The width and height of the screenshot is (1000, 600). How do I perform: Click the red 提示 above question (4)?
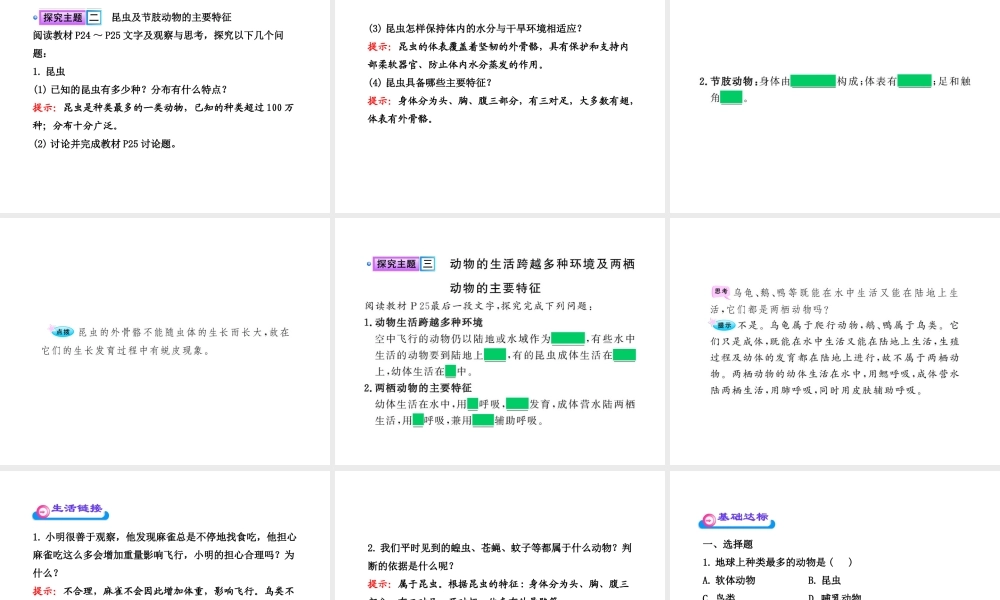379,46
